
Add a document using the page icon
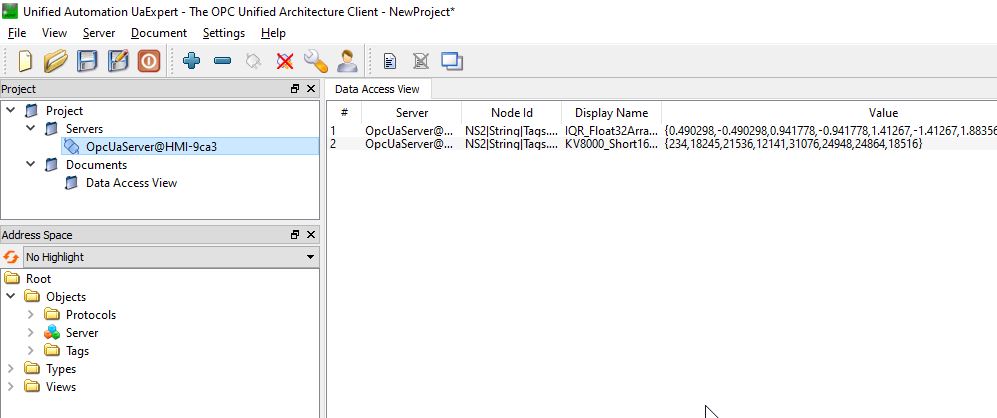tap(390, 61)
